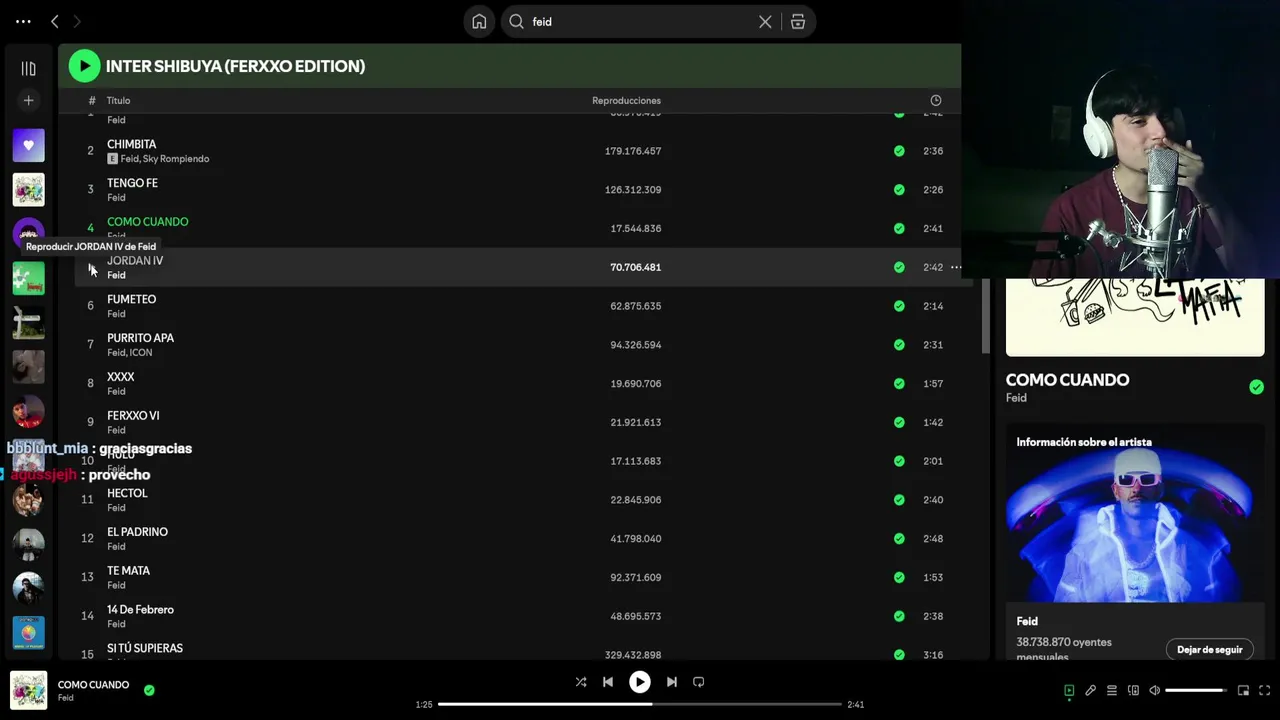
Task: Sort by Título column header
Action: (x=118, y=100)
